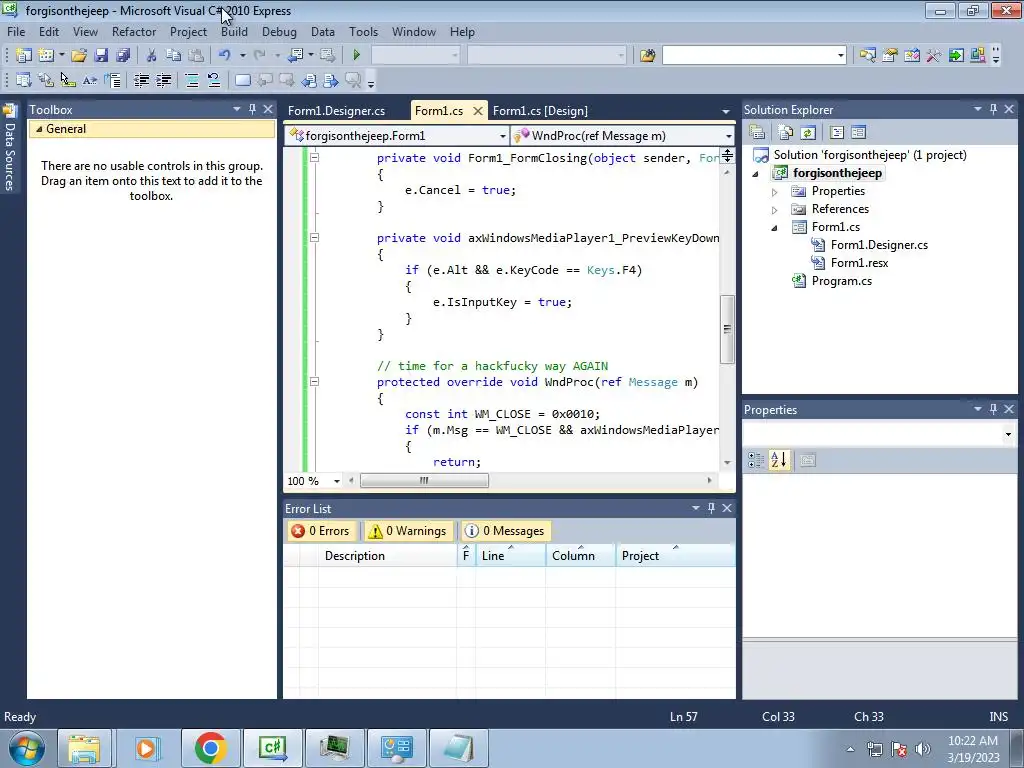This screenshot has height=768, width=1024.
Task: Open the Properties Window via main toolbar icon
Action: coord(889,56)
